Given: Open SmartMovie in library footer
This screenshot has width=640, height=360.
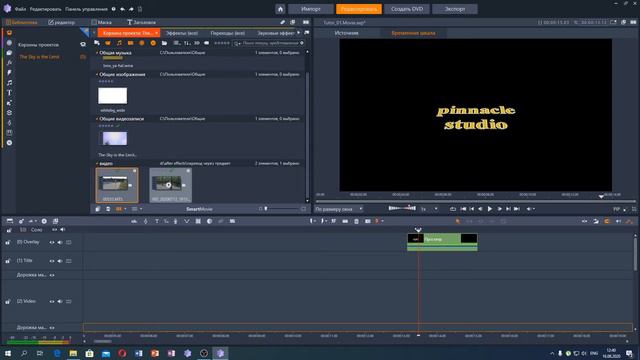Looking at the screenshot, I should 199,209.
